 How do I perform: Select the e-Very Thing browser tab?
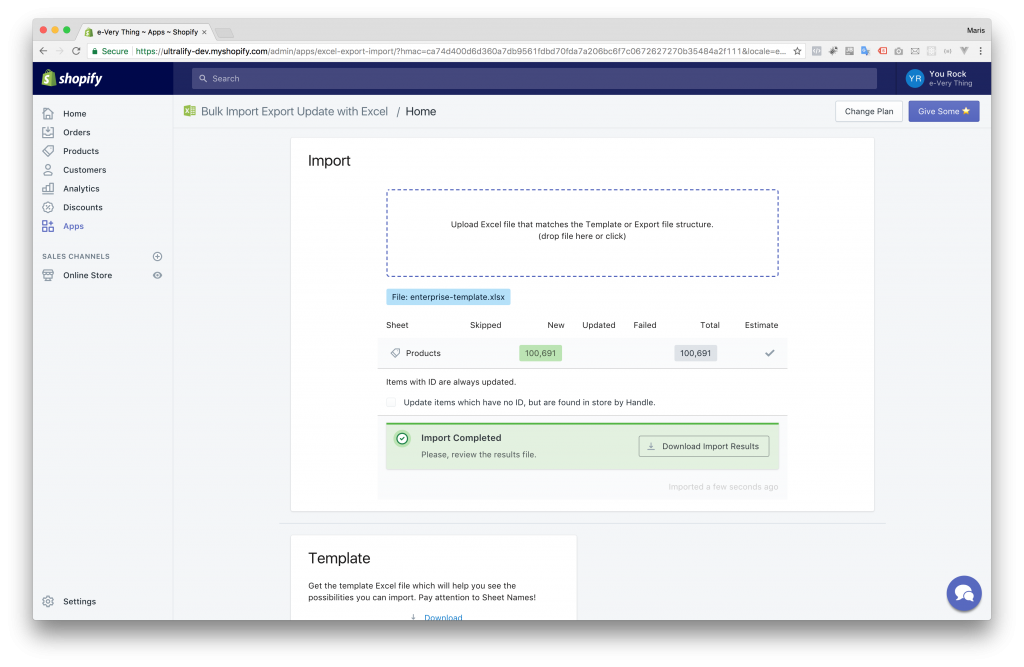145,32
